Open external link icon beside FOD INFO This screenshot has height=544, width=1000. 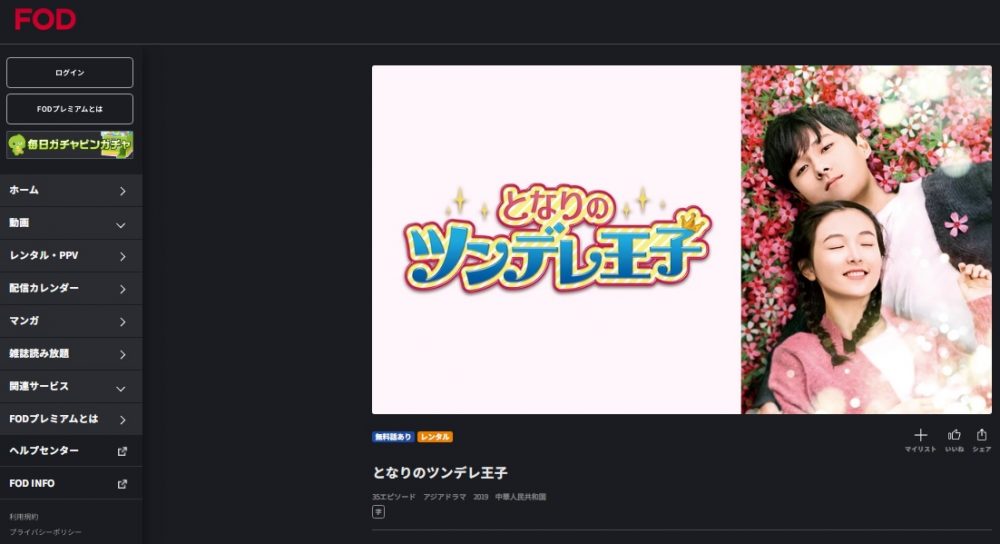122,484
